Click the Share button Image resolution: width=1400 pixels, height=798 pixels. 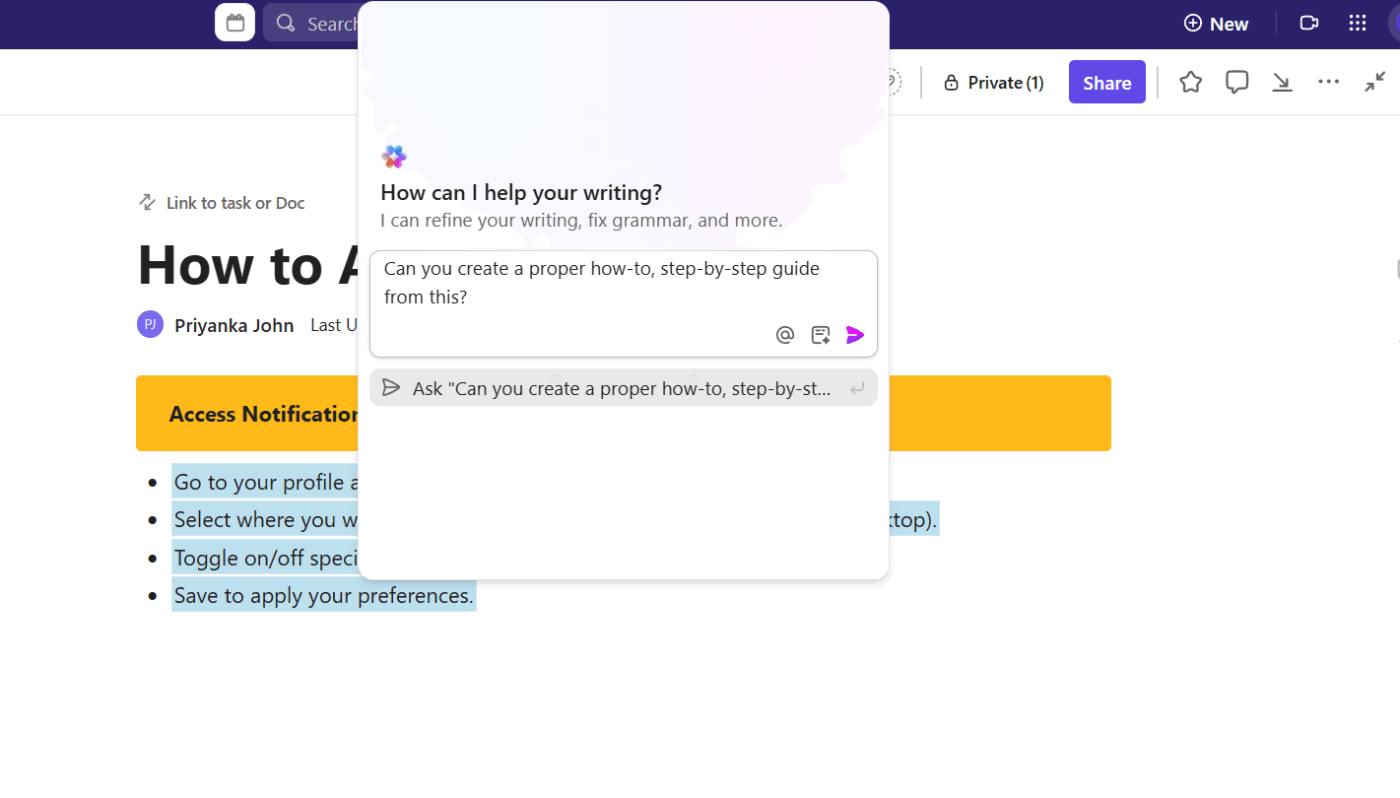[1107, 82]
